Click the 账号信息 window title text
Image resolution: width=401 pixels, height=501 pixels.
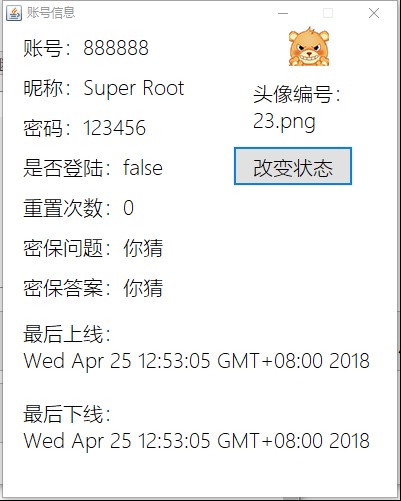(x=51, y=13)
